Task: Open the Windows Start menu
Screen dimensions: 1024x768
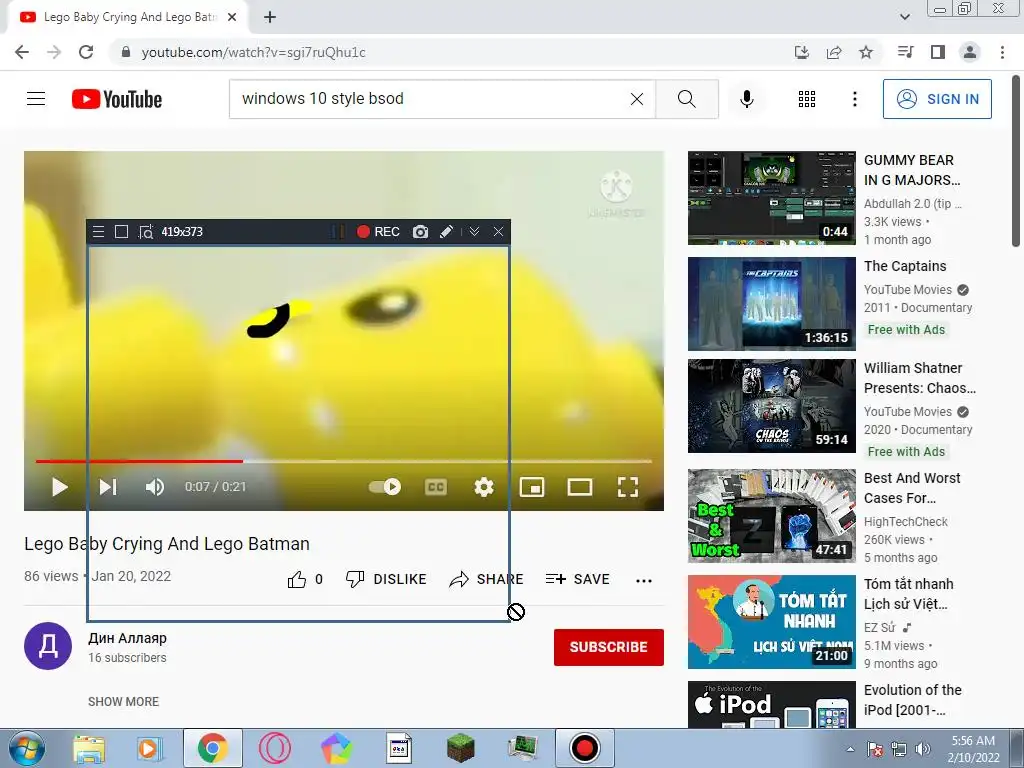Action: [x=27, y=748]
